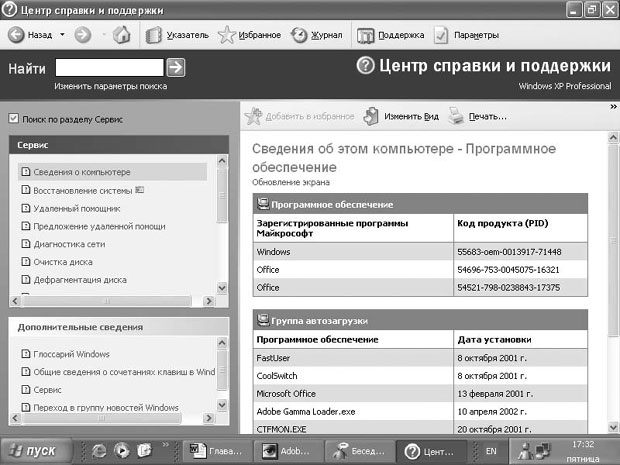
Task: Switch to Глава Word taskbar button
Action: click(x=217, y=451)
